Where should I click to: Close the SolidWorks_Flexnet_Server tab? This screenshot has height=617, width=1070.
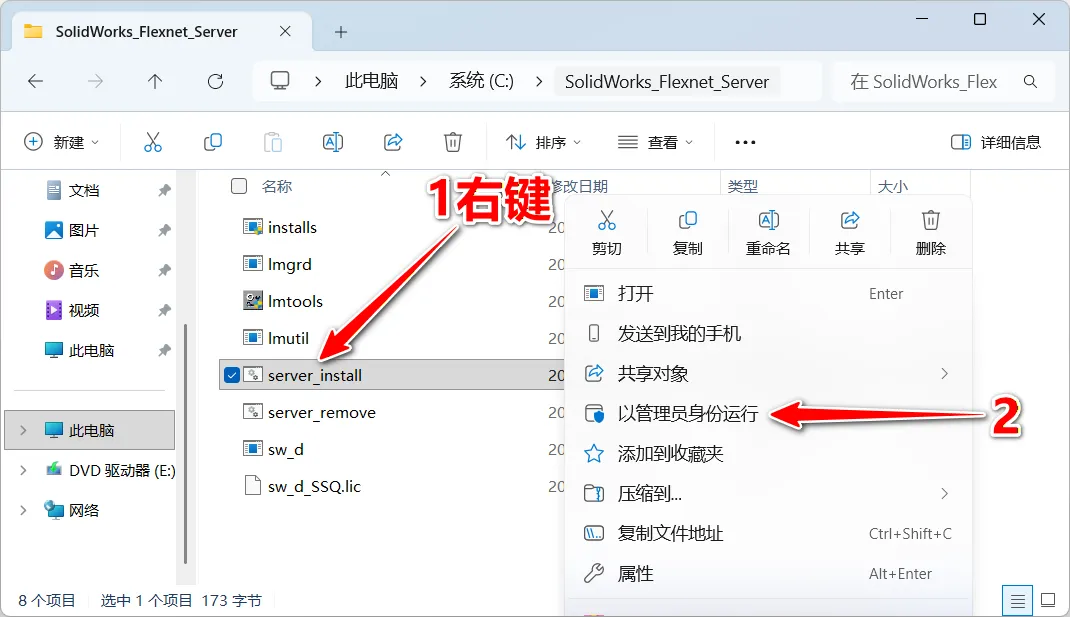point(285,31)
